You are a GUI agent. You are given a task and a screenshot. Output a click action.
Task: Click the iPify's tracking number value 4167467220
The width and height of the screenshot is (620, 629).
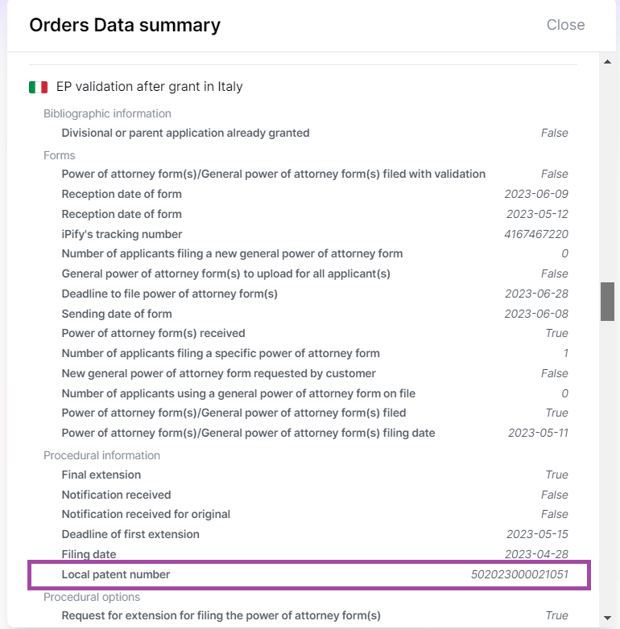click(x=536, y=234)
